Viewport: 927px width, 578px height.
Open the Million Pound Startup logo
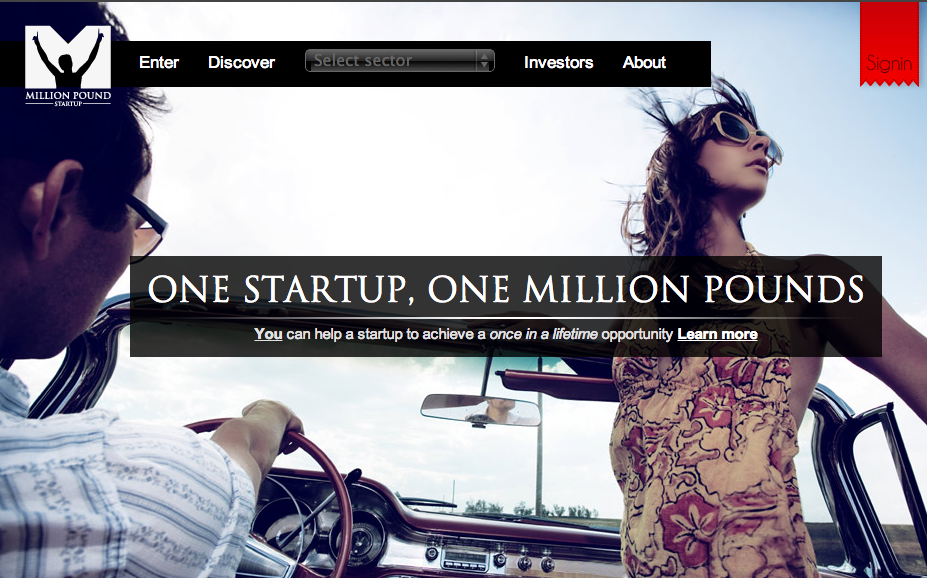click(68, 65)
